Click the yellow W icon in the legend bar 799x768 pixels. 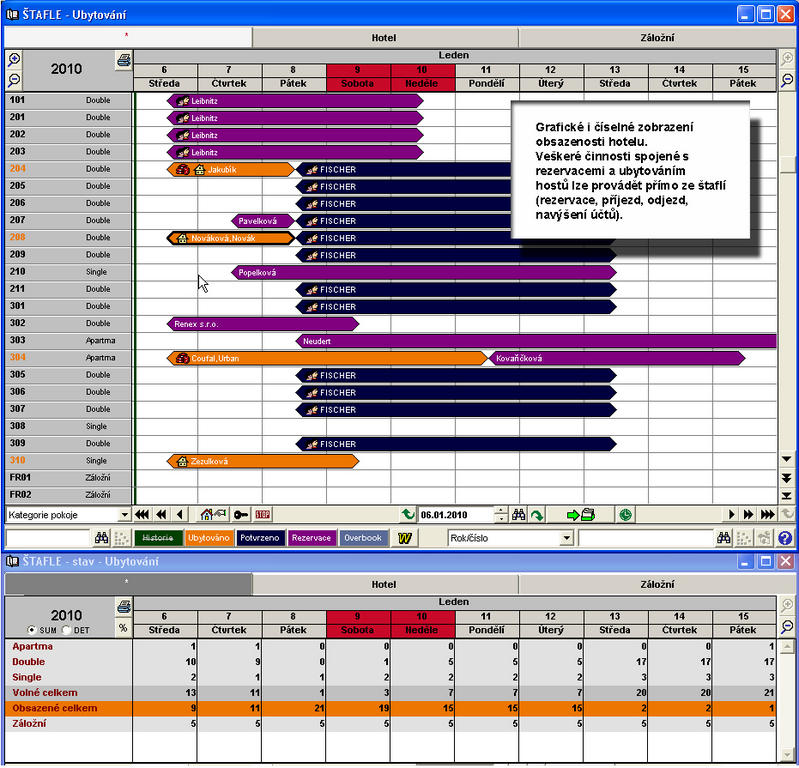pyautogui.click(x=405, y=538)
